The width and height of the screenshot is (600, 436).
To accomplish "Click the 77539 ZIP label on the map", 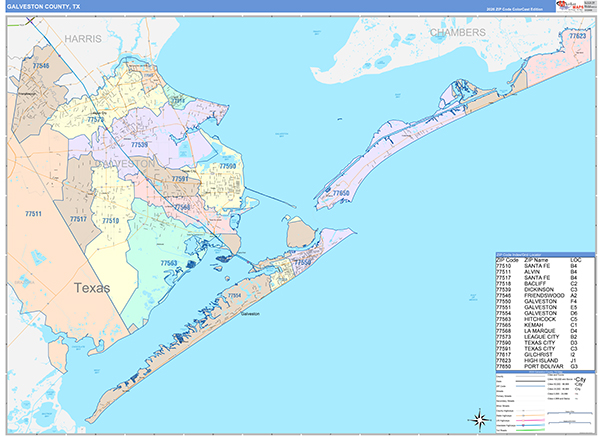I will [x=139, y=145].
